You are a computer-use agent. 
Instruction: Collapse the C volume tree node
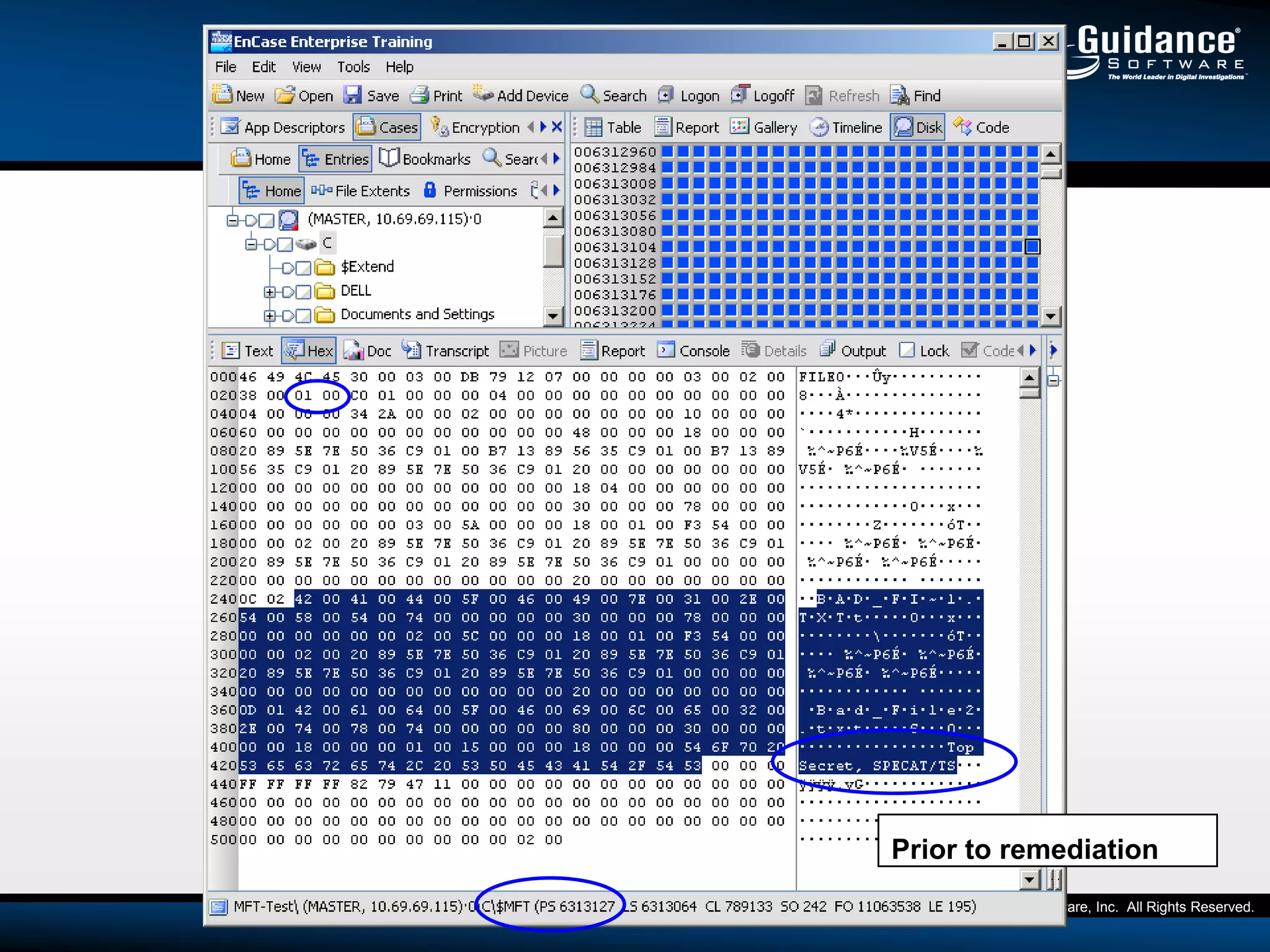[251, 244]
